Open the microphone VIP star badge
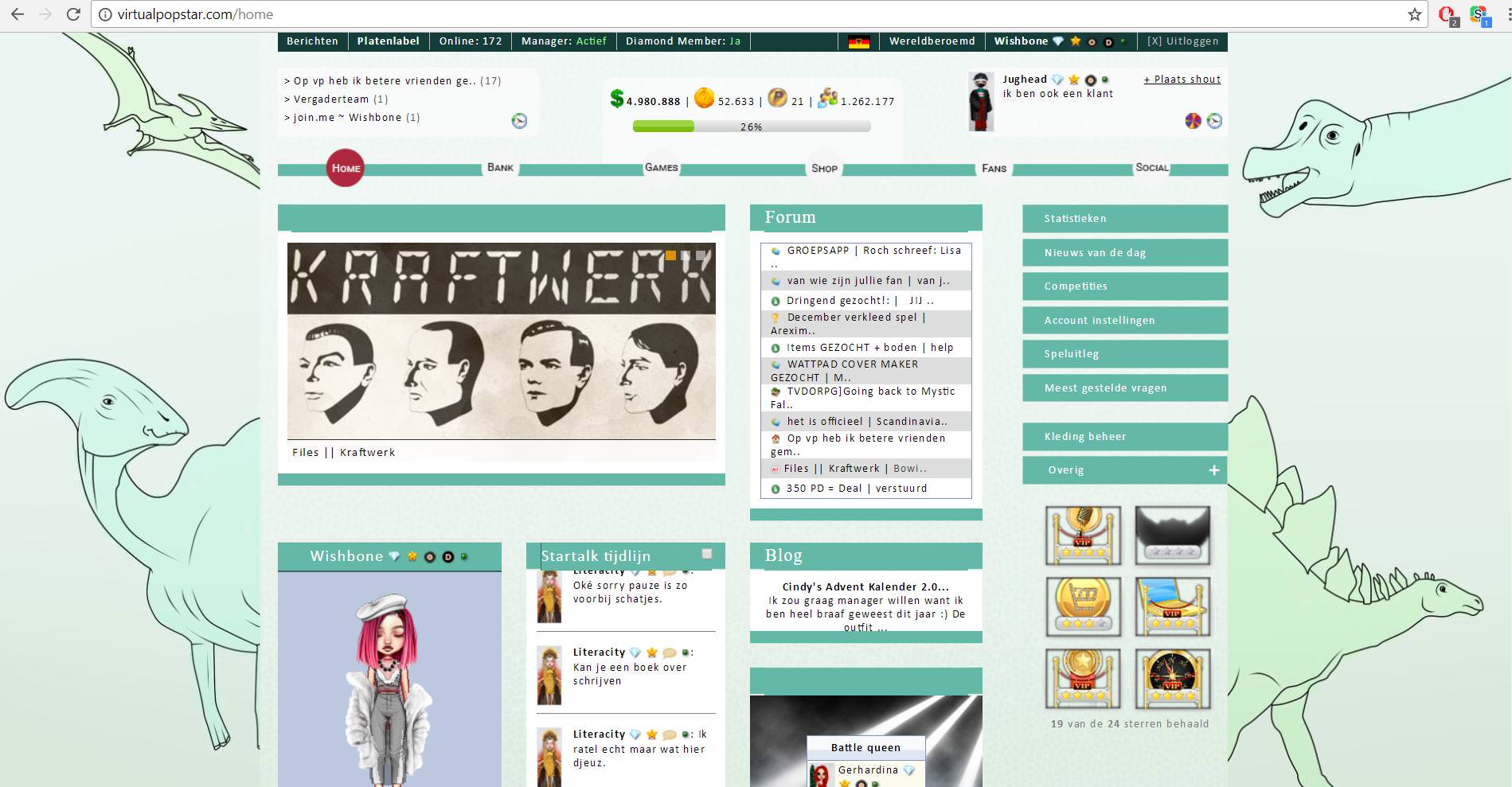Image resolution: width=1512 pixels, height=787 pixels. (x=1083, y=536)
